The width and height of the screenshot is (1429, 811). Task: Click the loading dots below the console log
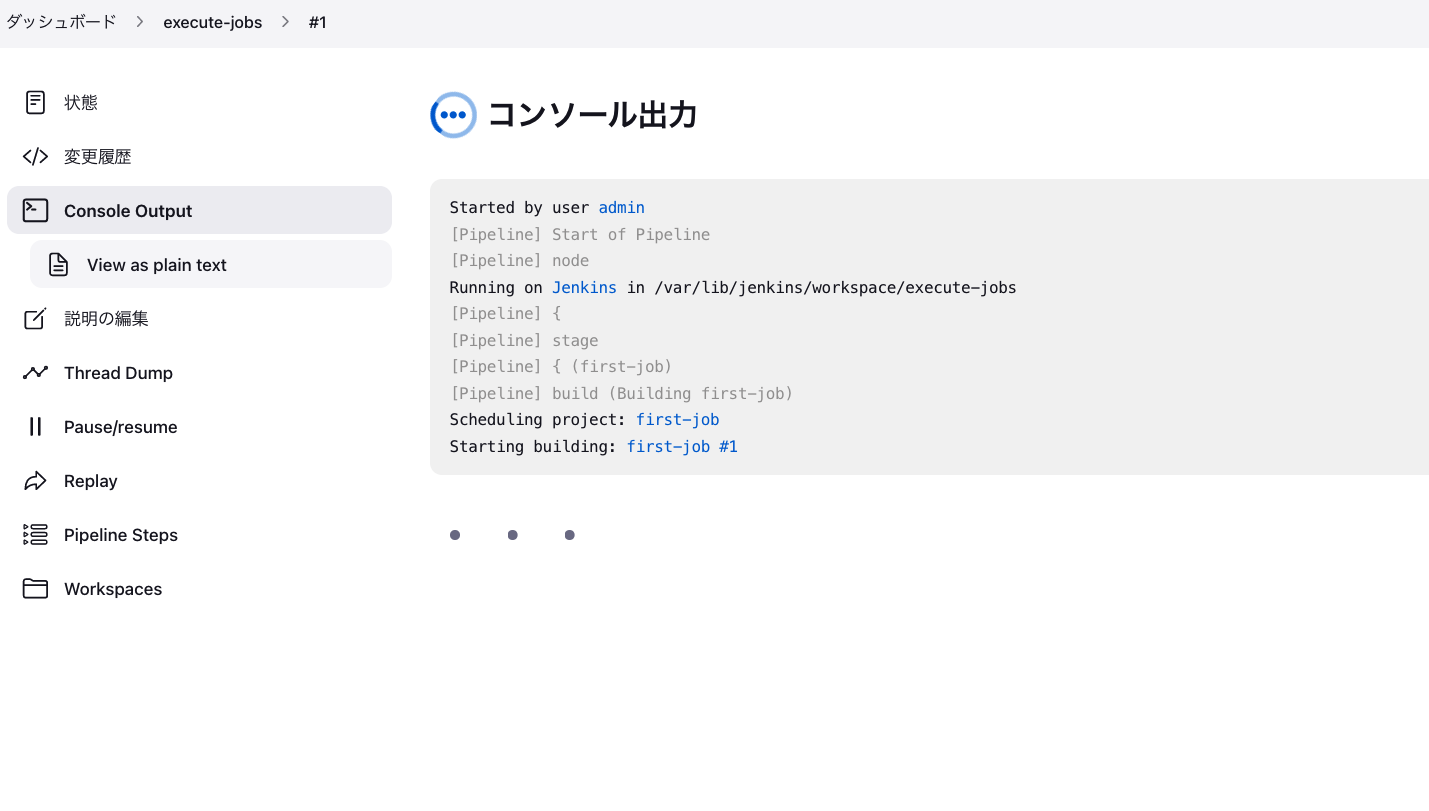pos(512,534)
